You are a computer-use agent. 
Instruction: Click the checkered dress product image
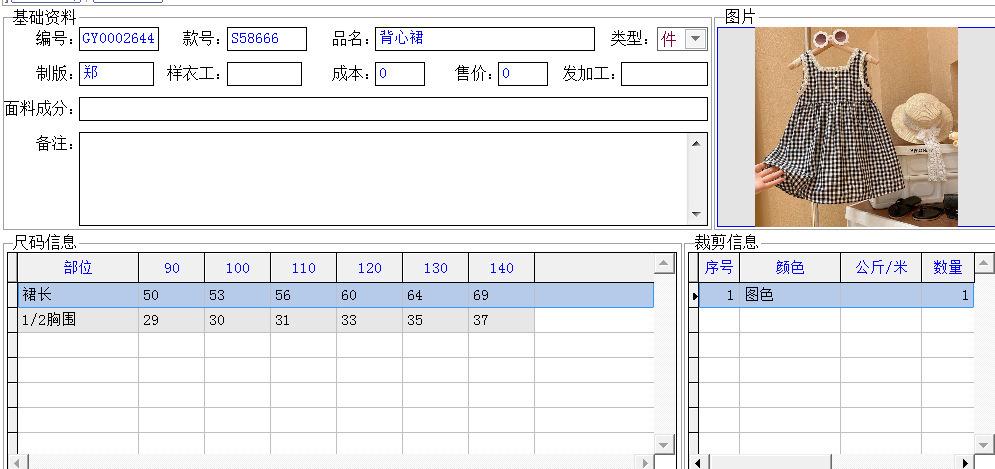(x=856, y=127)
